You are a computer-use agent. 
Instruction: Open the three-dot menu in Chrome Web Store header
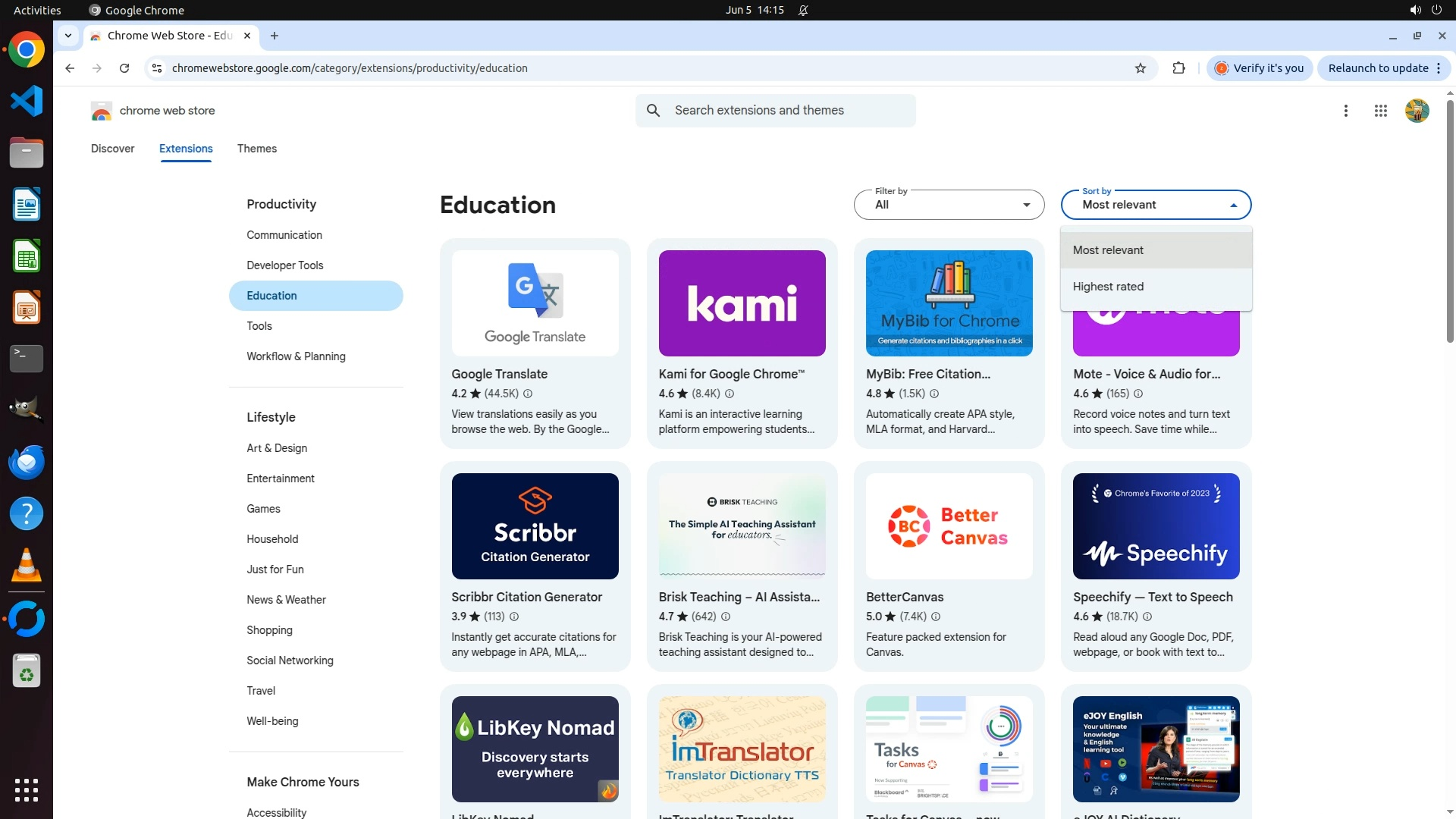[1345, 111]
